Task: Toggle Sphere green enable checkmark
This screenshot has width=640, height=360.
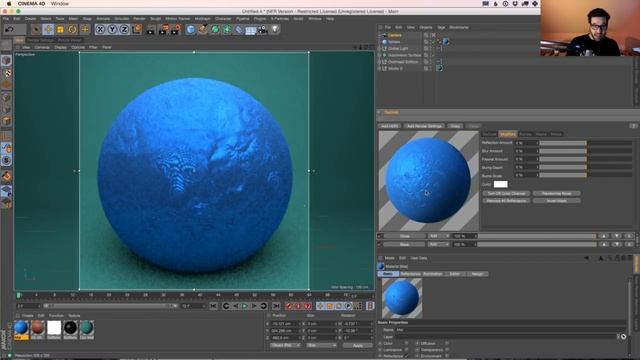Action: [x=433, y=42]
